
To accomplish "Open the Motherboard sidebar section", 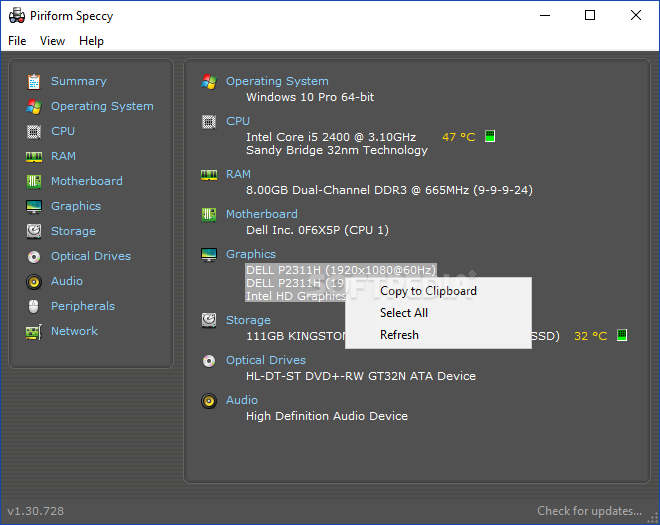I will (87, 181).
